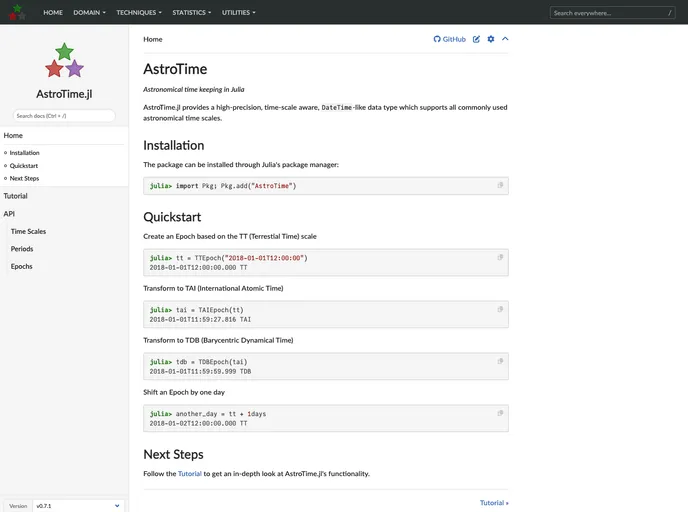Jump to Next Steps section in sidebar
The image size is (688, 512).
click(x=24, y=178)
